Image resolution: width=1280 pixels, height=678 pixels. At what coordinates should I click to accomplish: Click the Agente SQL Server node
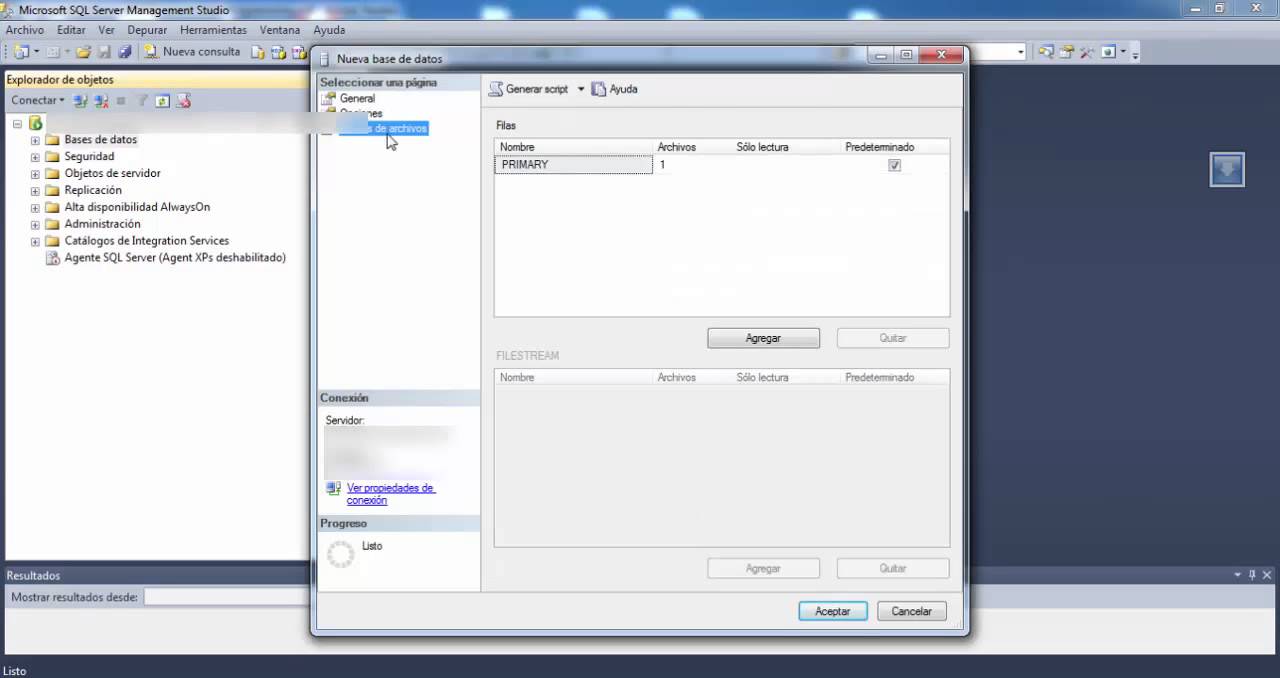click(175, 258)
